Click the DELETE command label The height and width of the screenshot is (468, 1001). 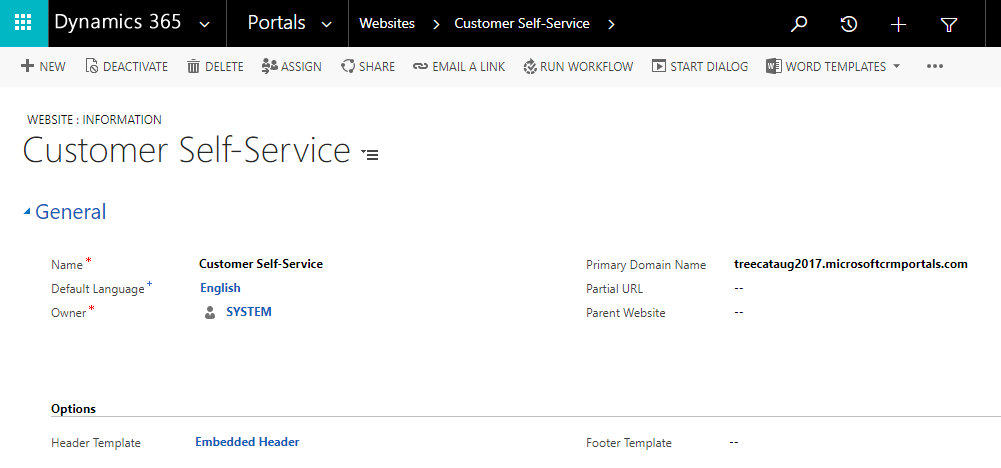pyautogui.click(x=224, y=66)
